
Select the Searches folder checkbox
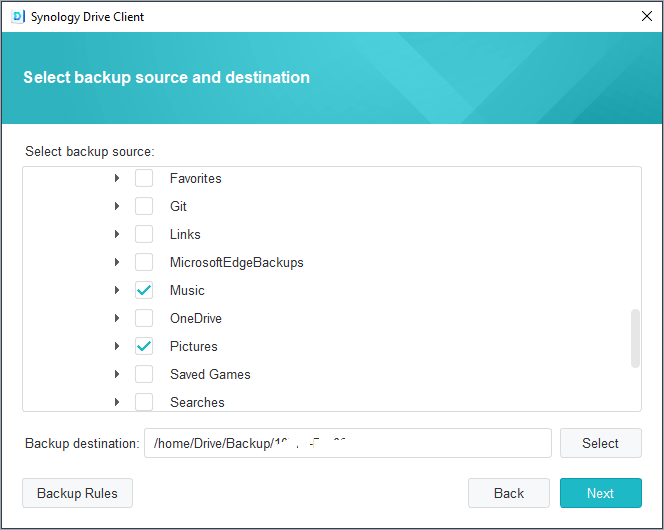(144, 402)
